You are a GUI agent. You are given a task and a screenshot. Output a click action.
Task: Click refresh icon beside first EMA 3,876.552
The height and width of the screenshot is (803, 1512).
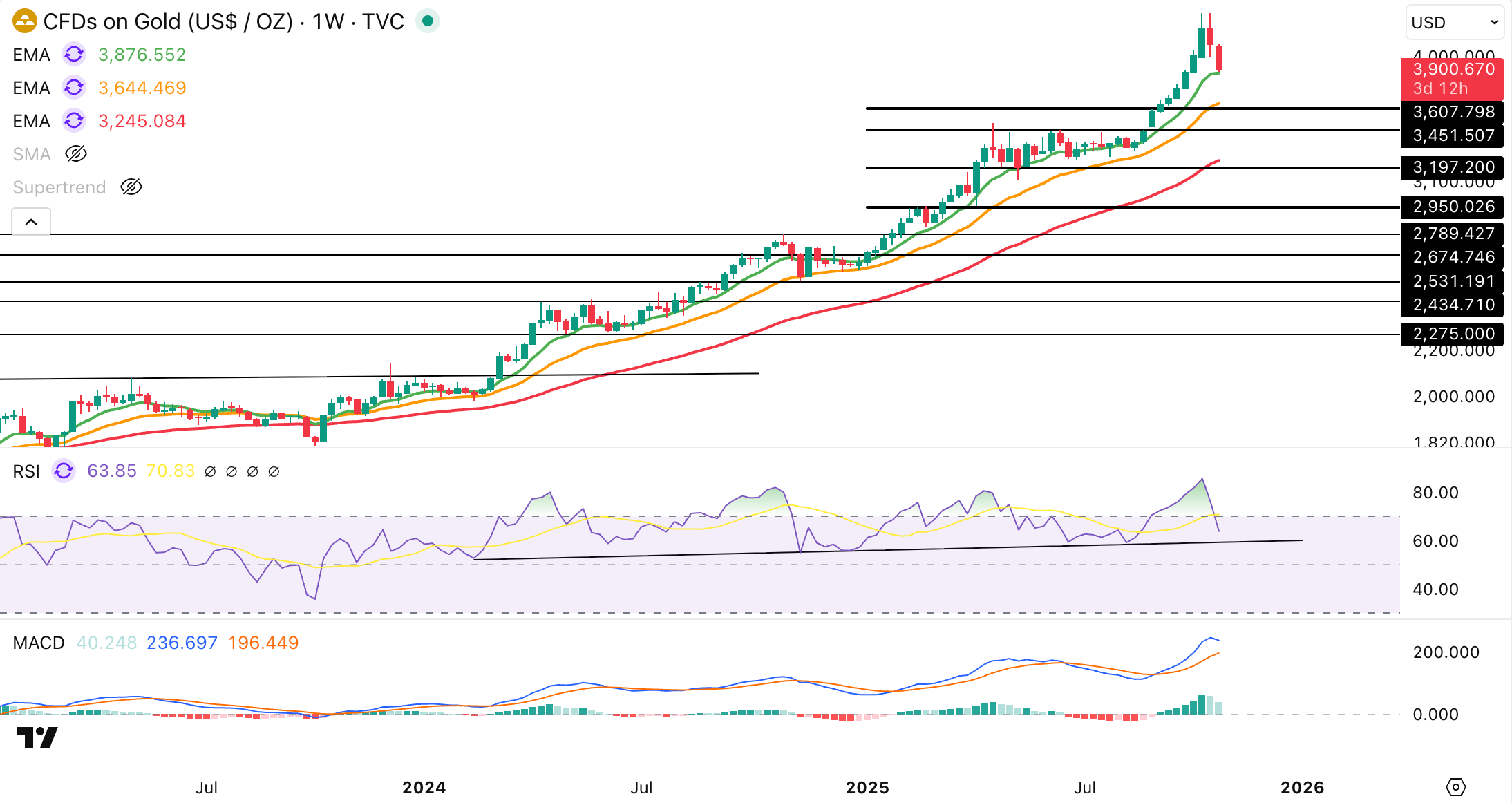click(74, 55)
